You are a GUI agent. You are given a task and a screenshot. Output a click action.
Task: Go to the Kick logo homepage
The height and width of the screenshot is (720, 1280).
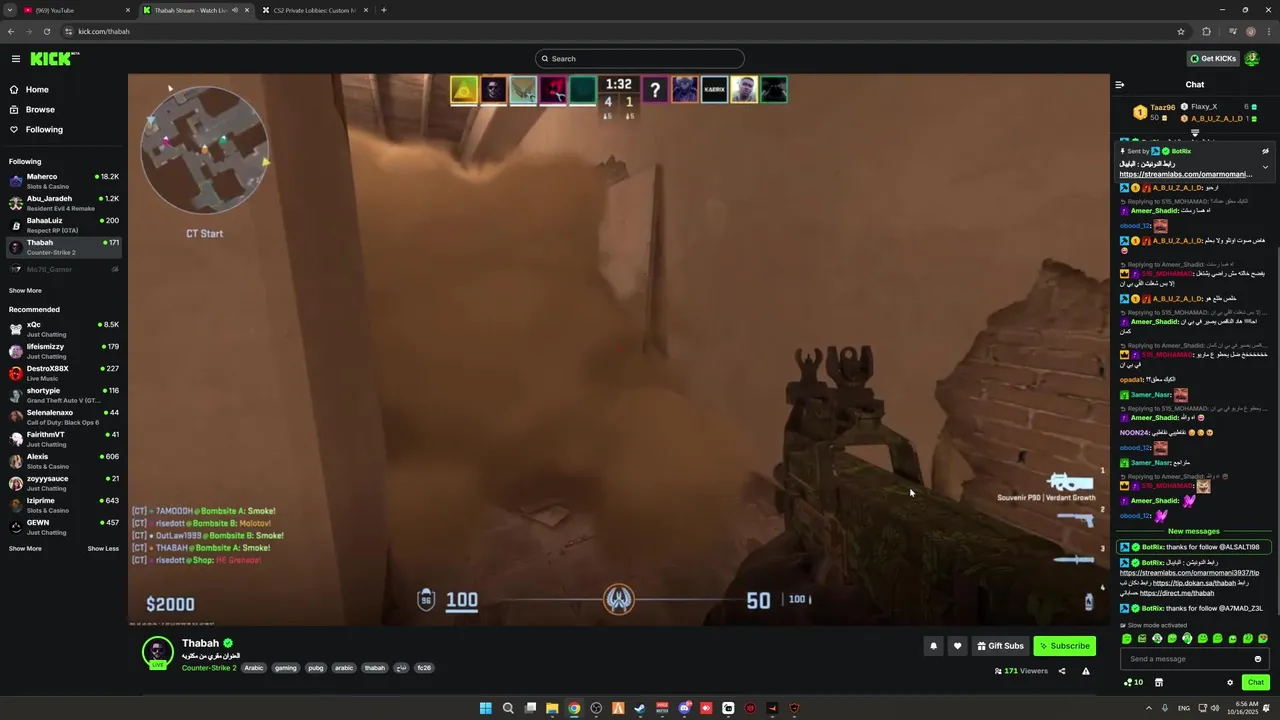tap(53, 59)
